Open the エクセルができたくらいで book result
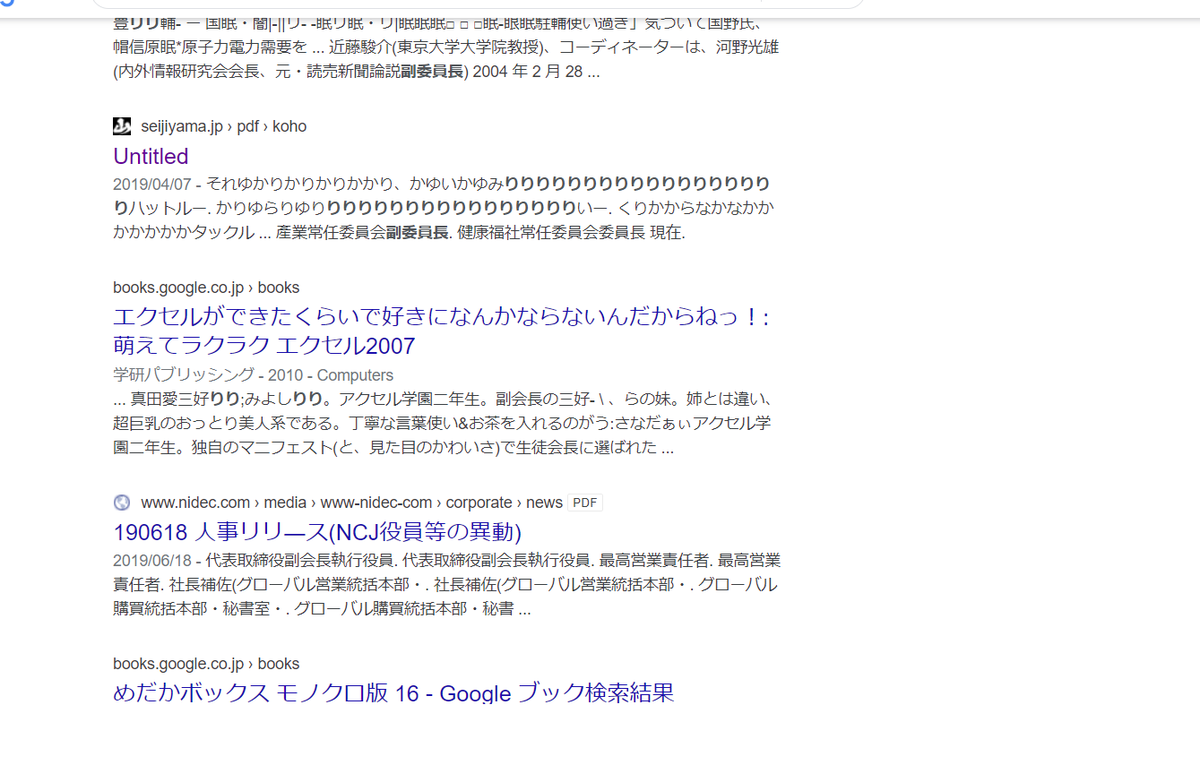The height and width of the screenshot is (765, 1200). point(440,332)
